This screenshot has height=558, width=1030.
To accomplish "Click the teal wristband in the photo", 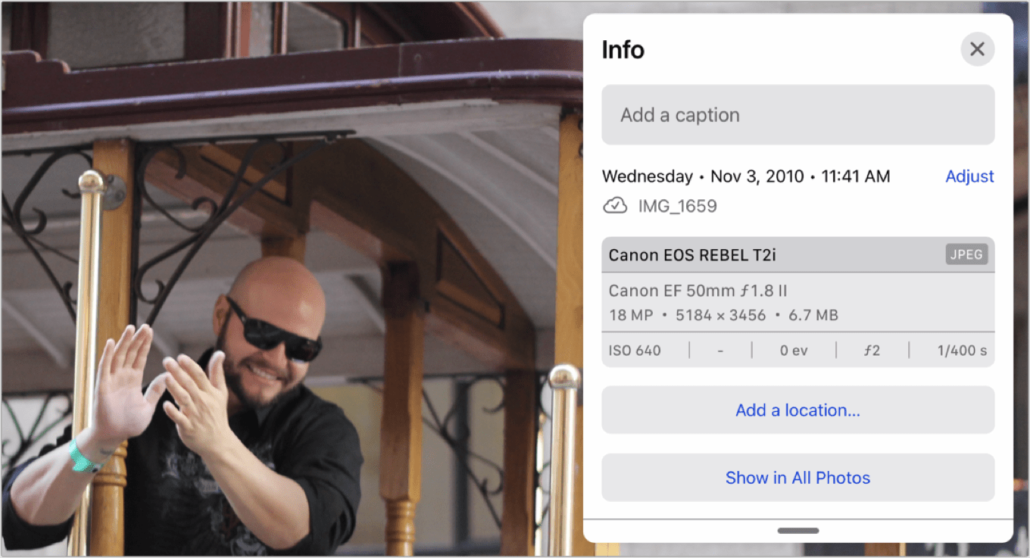I will click(84, 459).
